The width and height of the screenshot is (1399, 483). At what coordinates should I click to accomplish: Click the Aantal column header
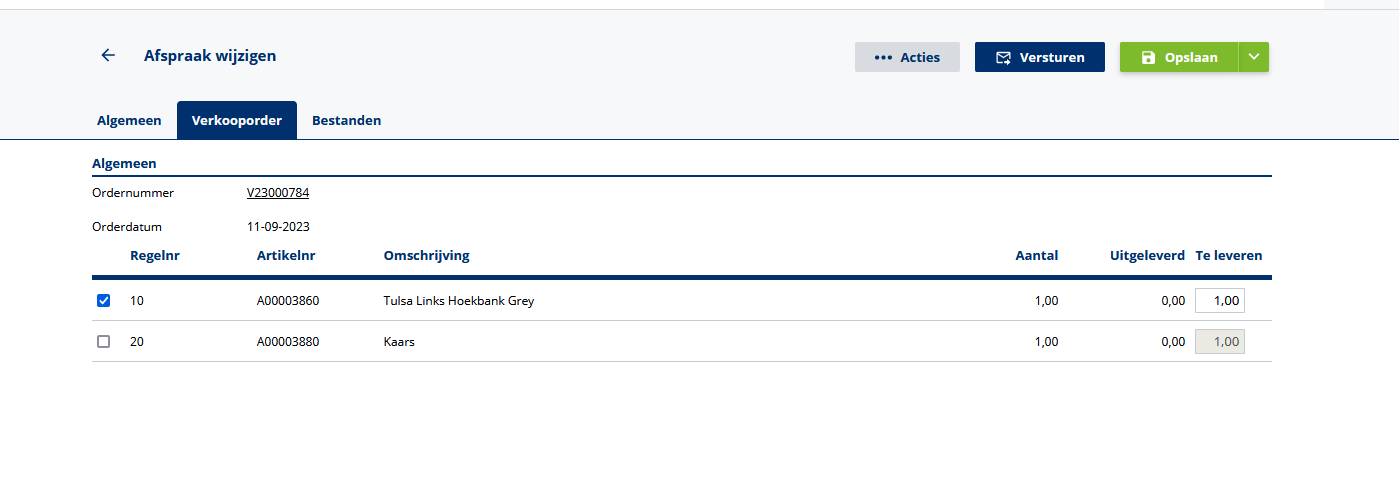coord(1036,256)
